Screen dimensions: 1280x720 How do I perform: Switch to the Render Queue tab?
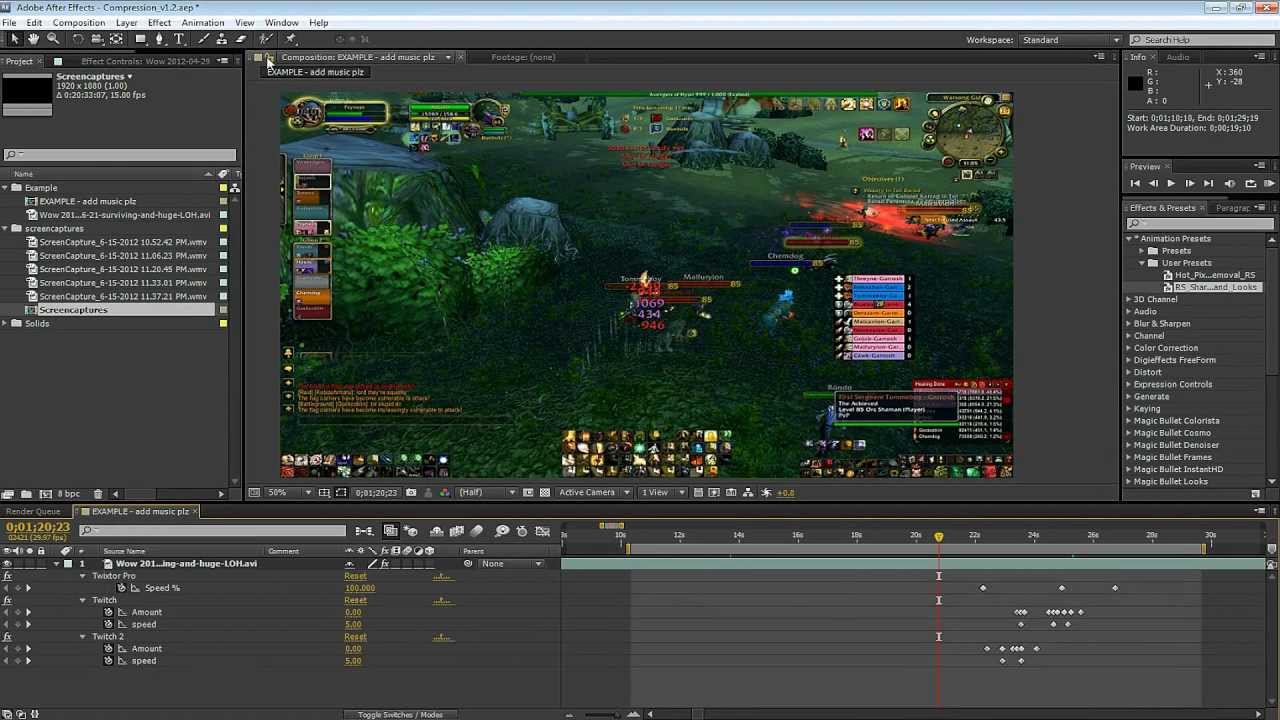pos(34,511)
